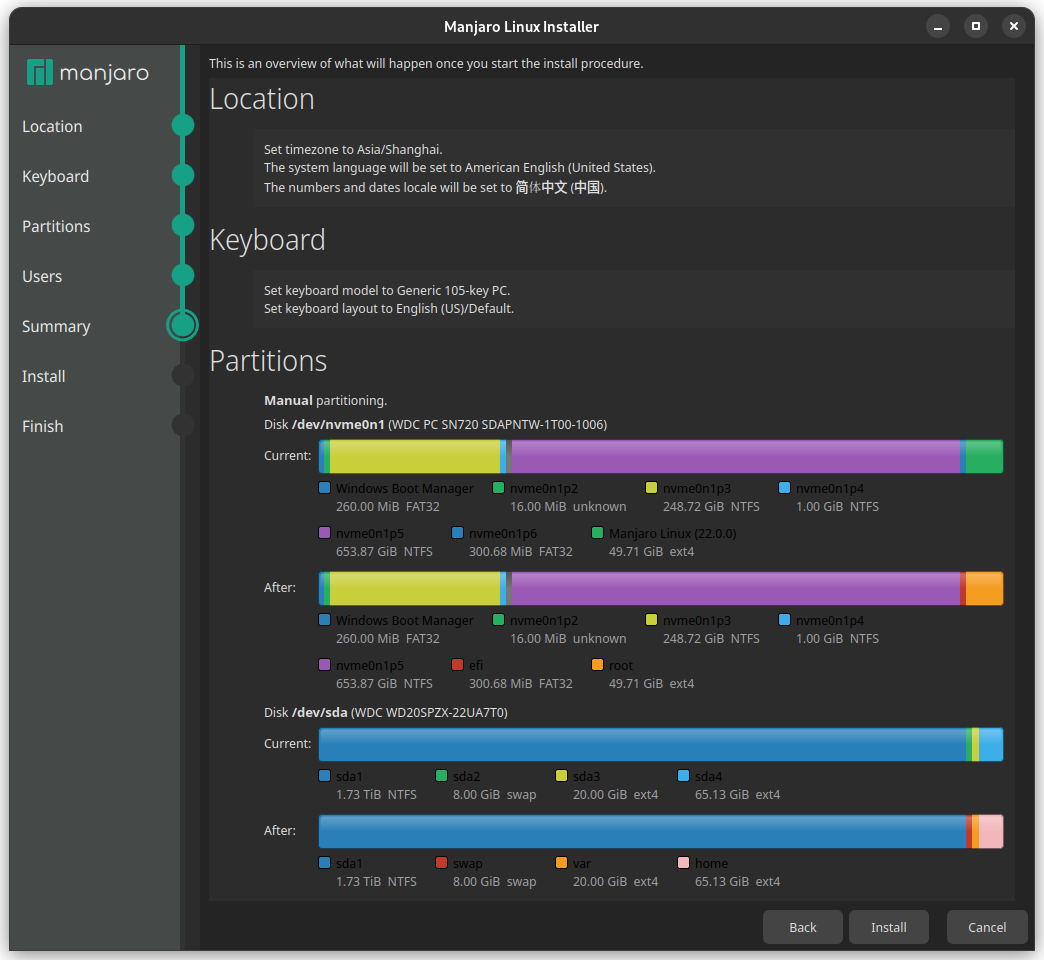The height and width of the screenshot is (960, 1044).
Task: Click the Partitions heading in the summary
Action: pos(268,361)
